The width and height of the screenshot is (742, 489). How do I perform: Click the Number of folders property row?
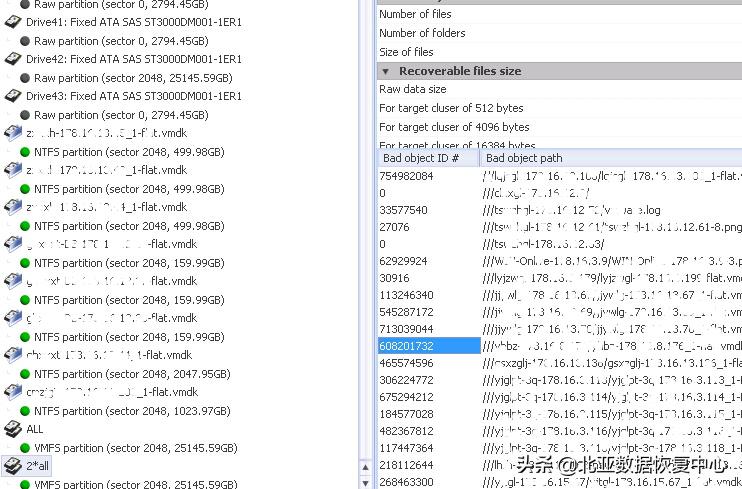422,33
